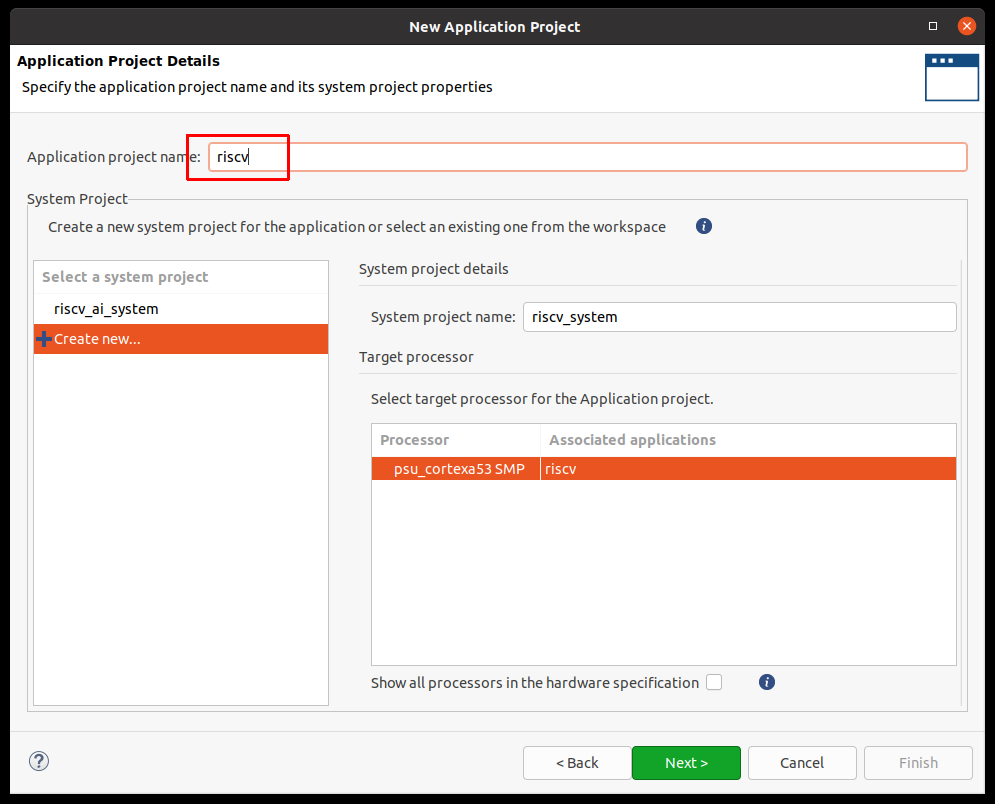Proceed with the Next > button
Image resolution: width=995 pixels, height=804 pixels.
686,763
